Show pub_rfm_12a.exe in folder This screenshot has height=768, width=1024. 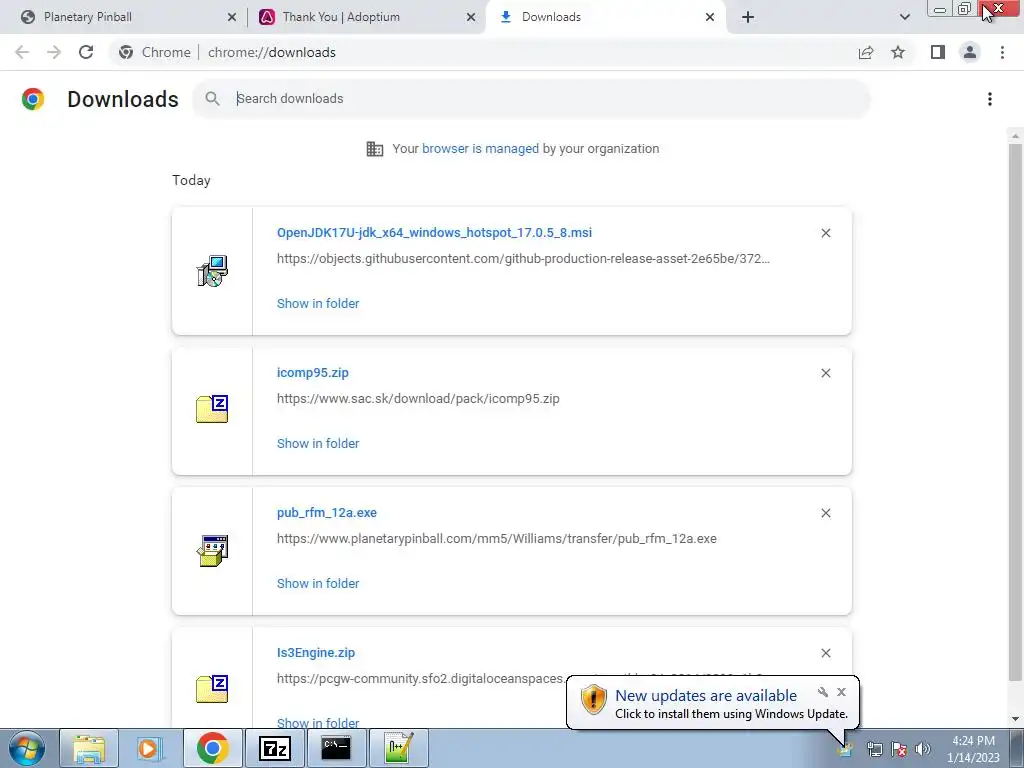[x=318, y=584]
